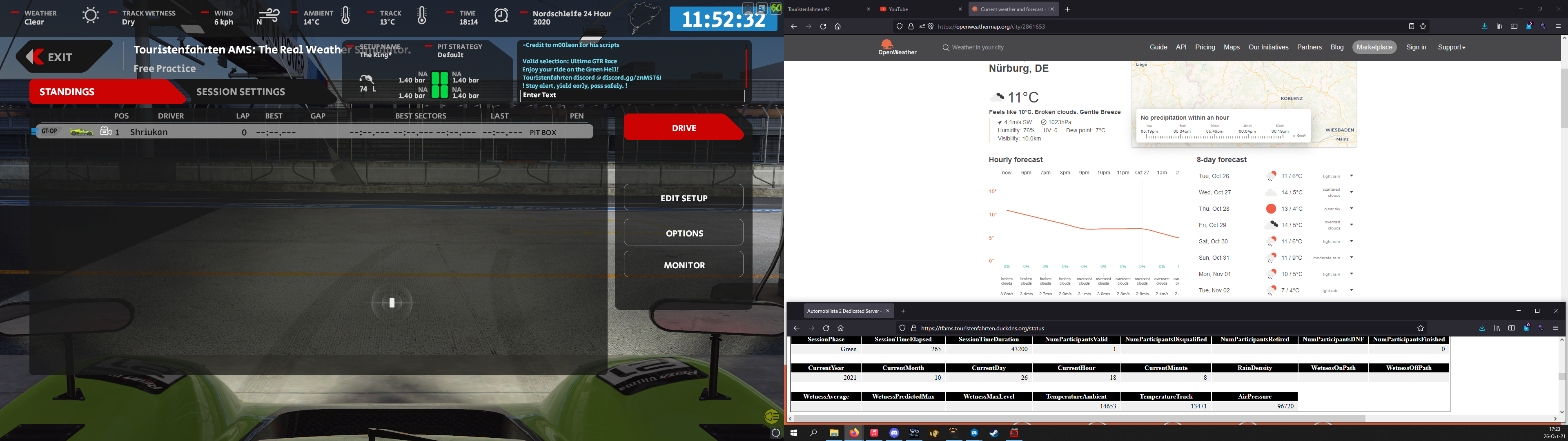1568x441 pixels.
Task: Click the sun weather icon in game header
Action: pyautogui.click(x=90, y=16)
